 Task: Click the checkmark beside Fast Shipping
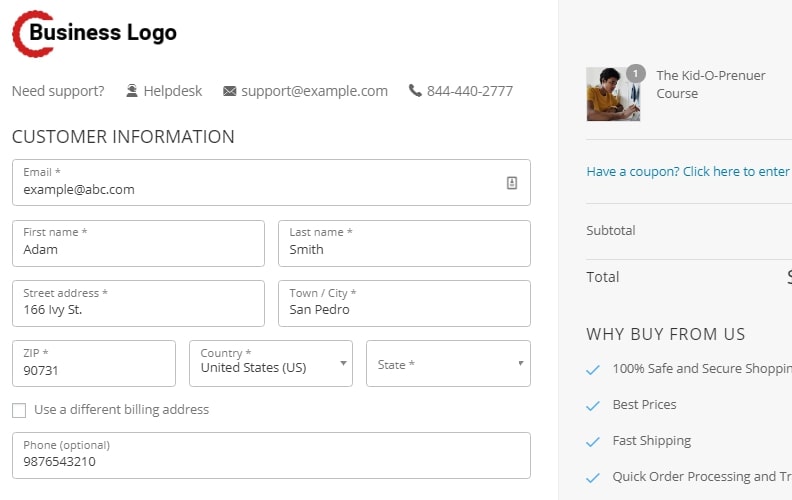coord(592,442)
